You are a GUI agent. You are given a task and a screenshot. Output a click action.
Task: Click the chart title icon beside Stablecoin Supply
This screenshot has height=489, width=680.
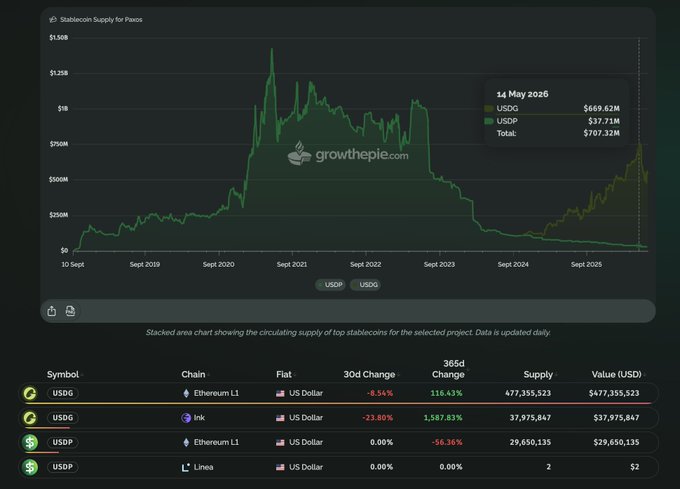tap(53, 20)
